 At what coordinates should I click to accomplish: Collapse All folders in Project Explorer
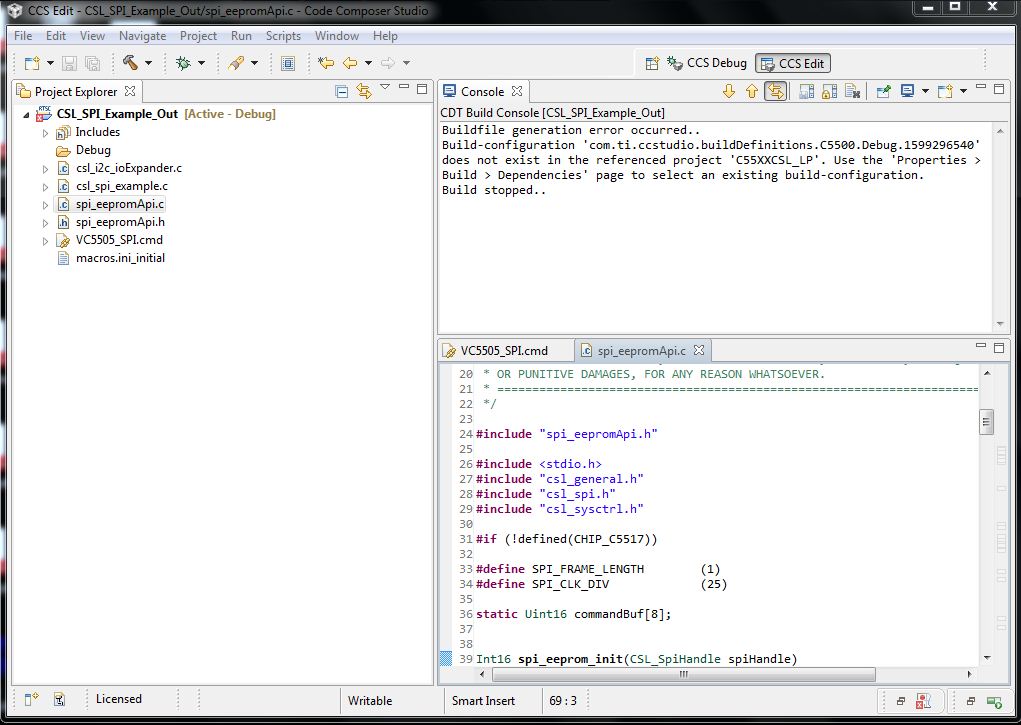(x=343, y=91)
